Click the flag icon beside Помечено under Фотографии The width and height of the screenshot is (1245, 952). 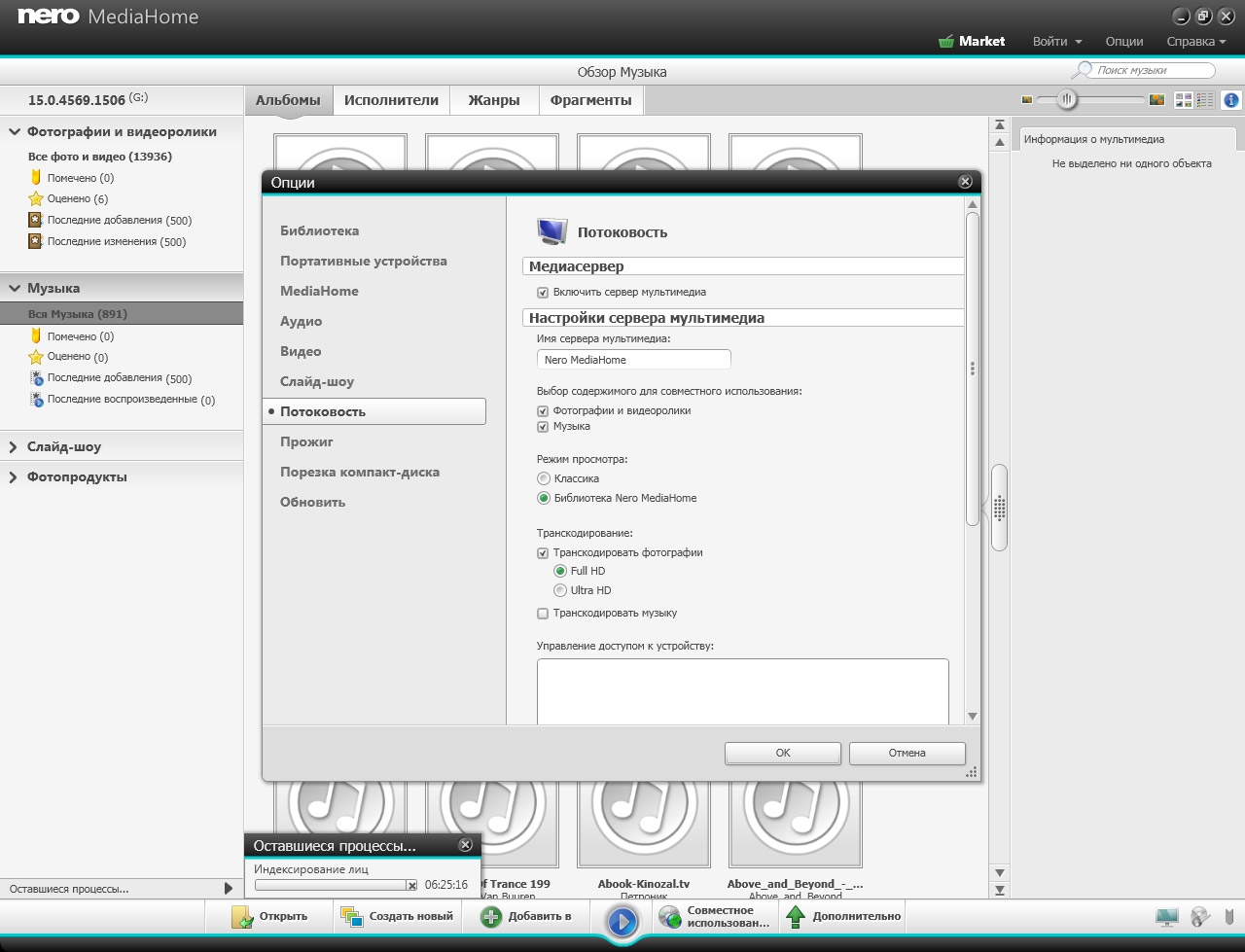tap(36, 177)
